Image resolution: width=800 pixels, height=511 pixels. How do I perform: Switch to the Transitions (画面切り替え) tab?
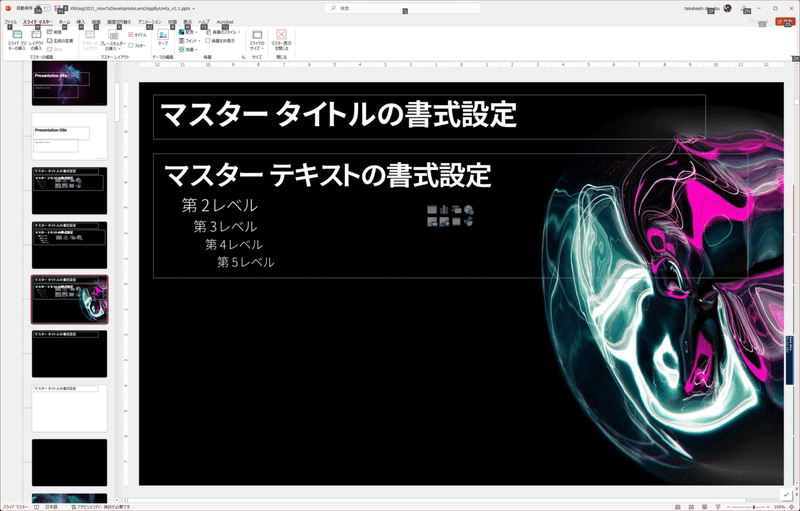point(119,22)
